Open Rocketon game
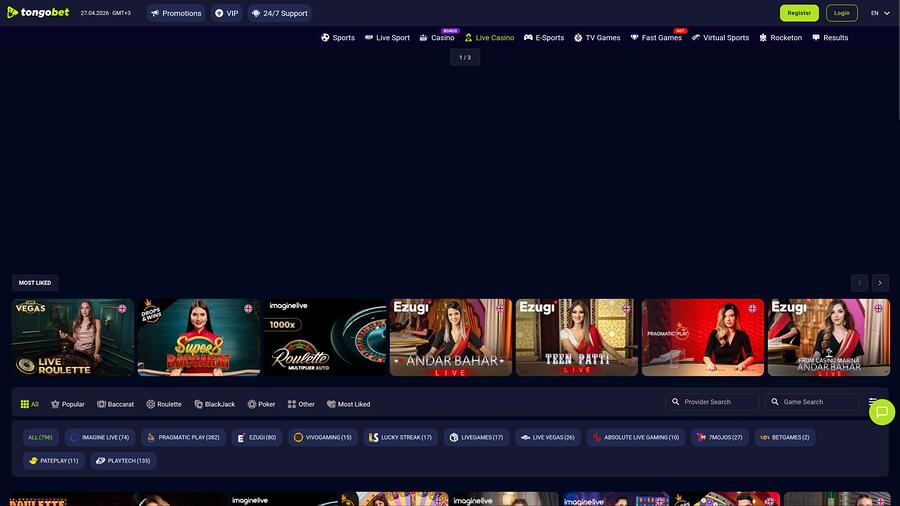 pos(780,38)
